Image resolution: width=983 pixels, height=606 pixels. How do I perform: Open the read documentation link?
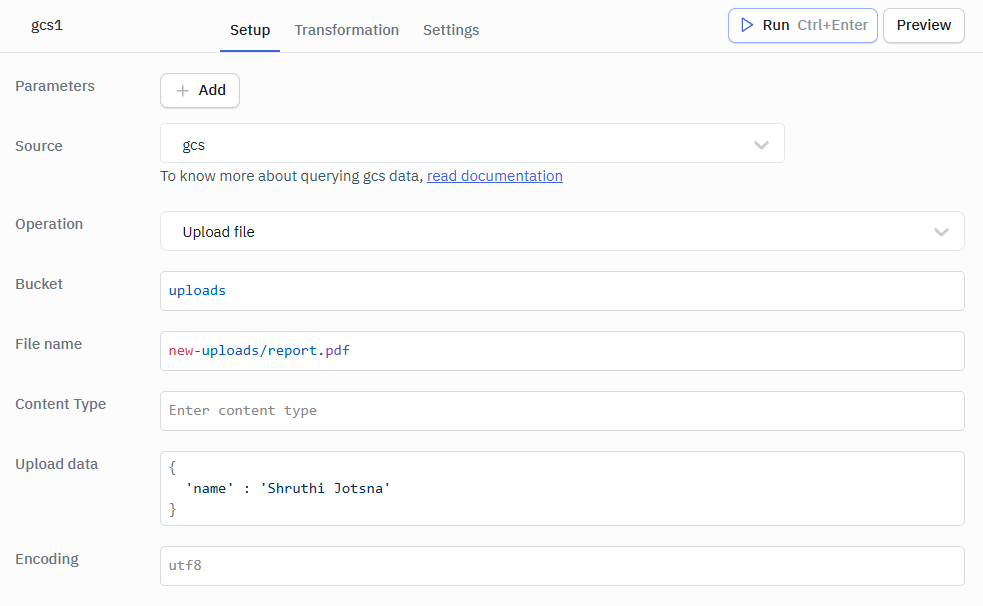tap(494, 176)
